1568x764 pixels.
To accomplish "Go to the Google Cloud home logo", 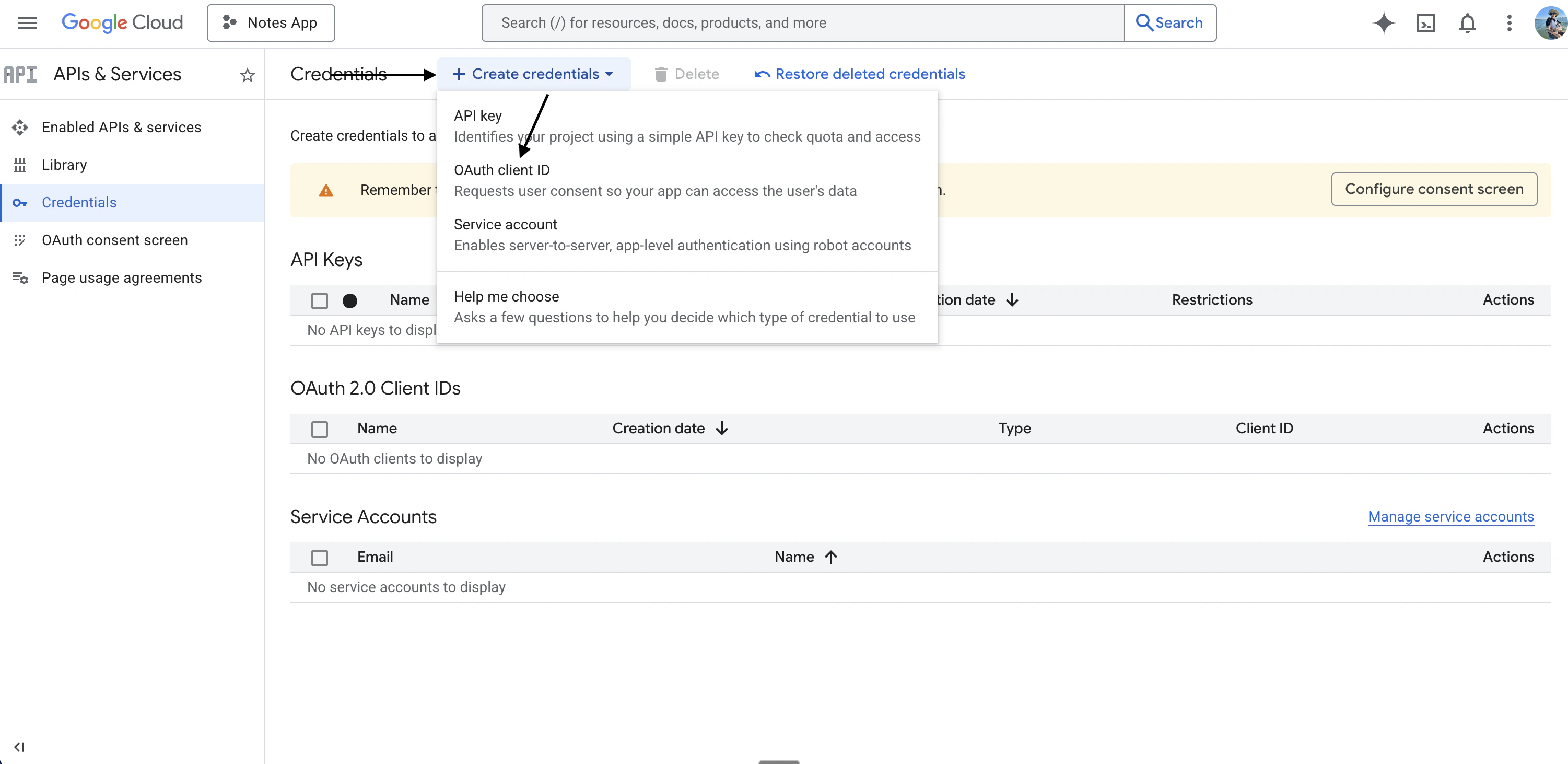I will tap(122, 22).
